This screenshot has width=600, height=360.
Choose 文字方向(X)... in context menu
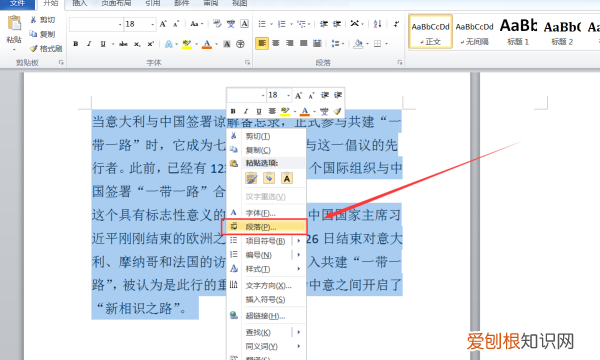(267, 285)
